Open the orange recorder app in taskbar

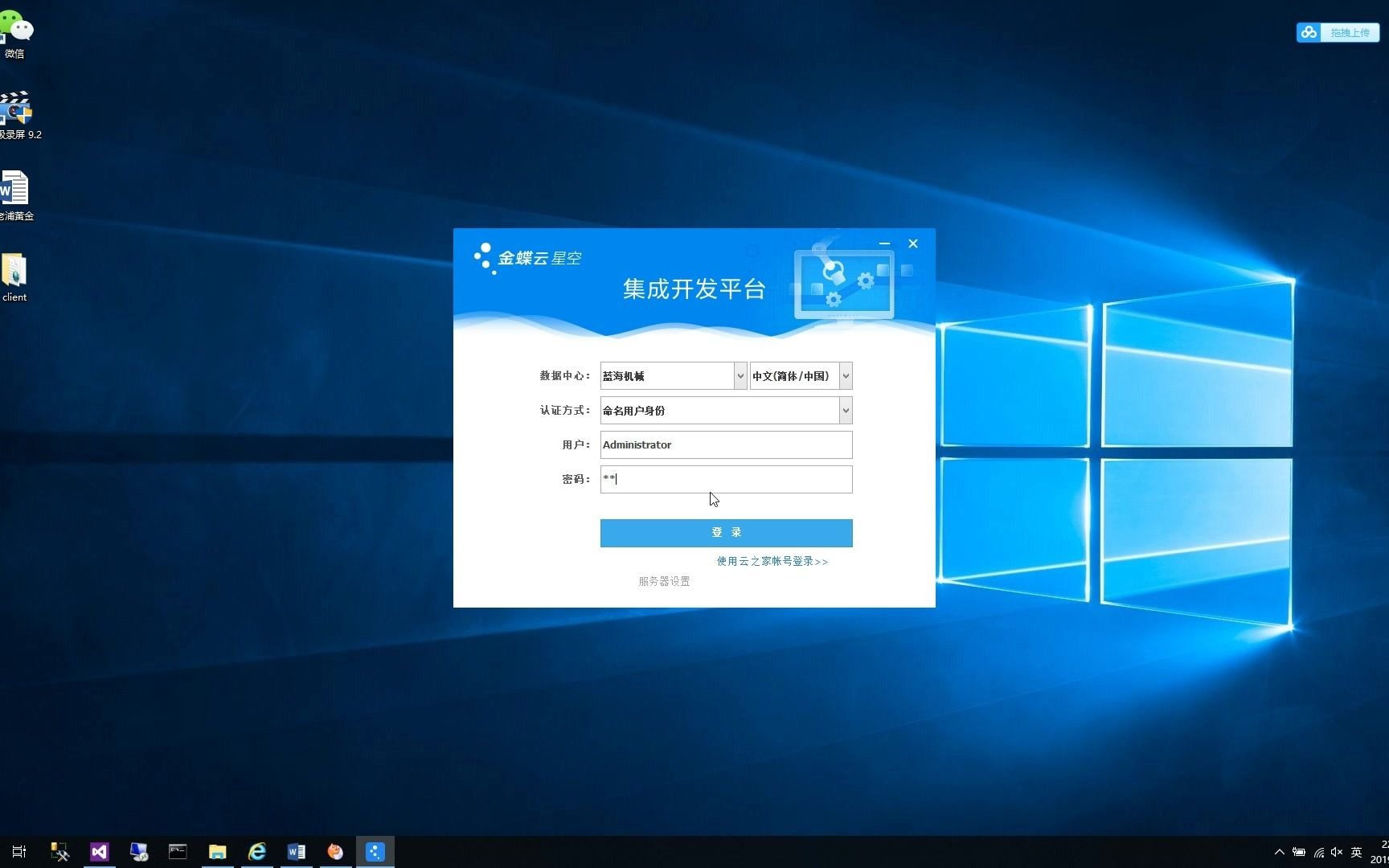(x=335, y=852)
